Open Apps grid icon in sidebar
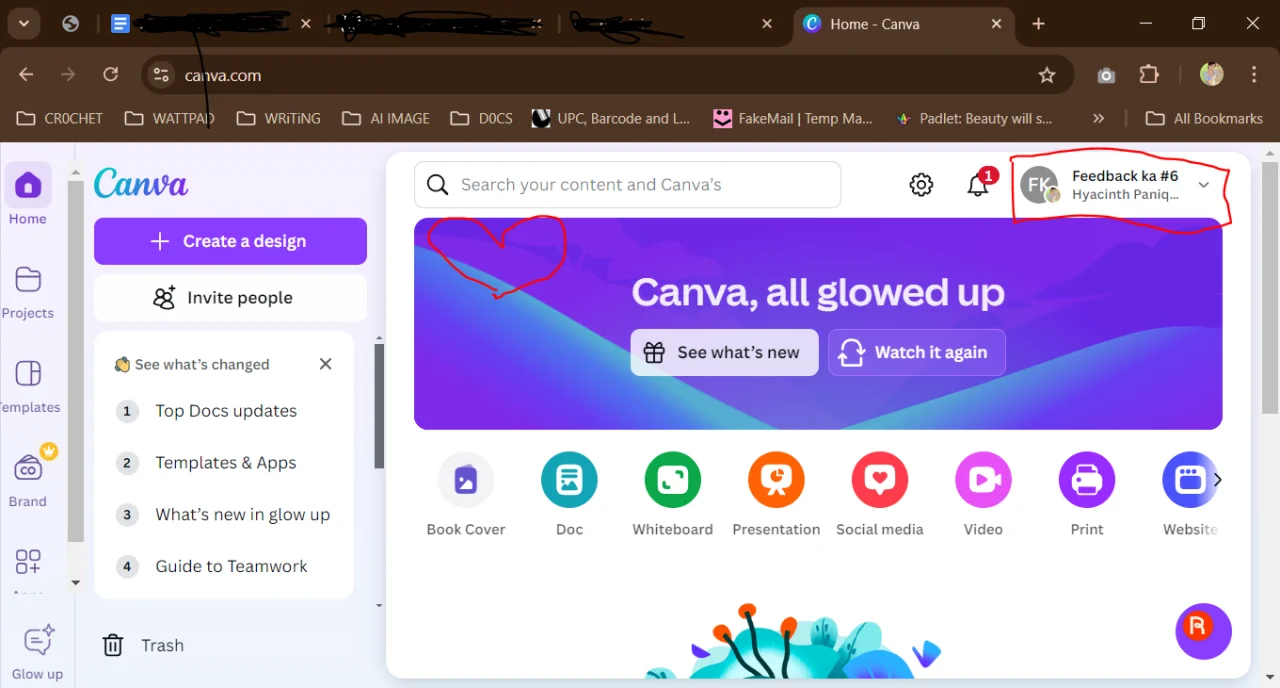This screenshot has width=1280, height=688. [x=28, y=562]
